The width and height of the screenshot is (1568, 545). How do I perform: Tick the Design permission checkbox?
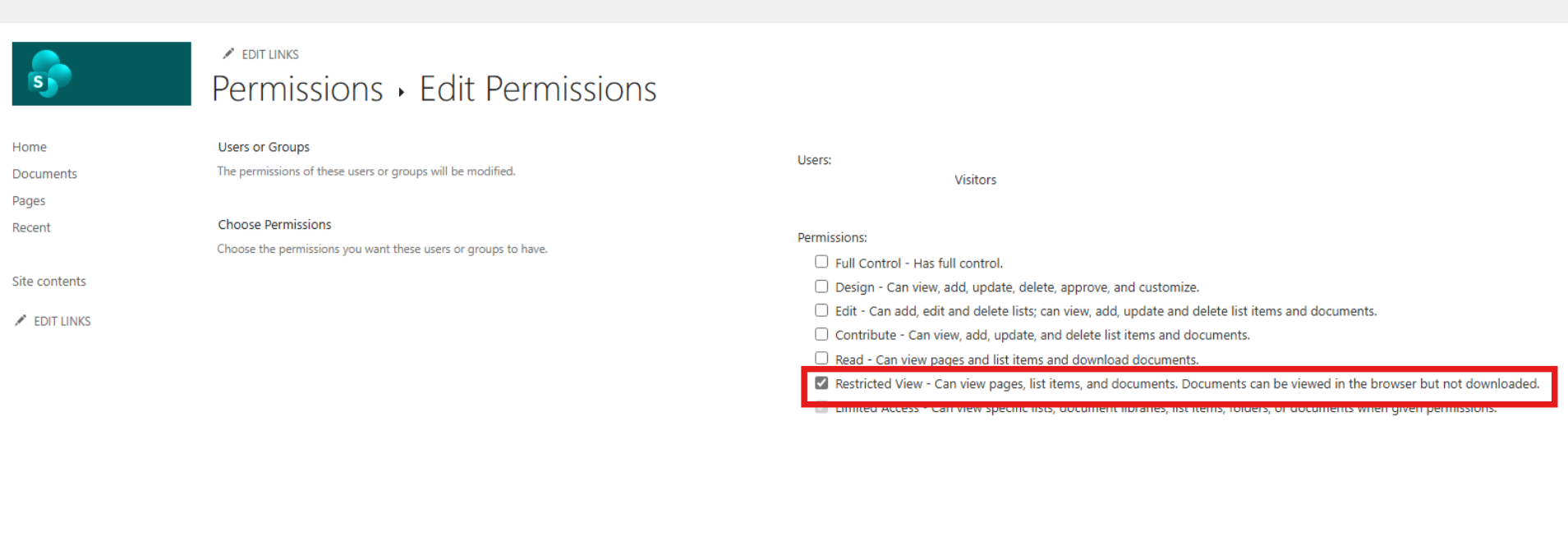[821, 286]
